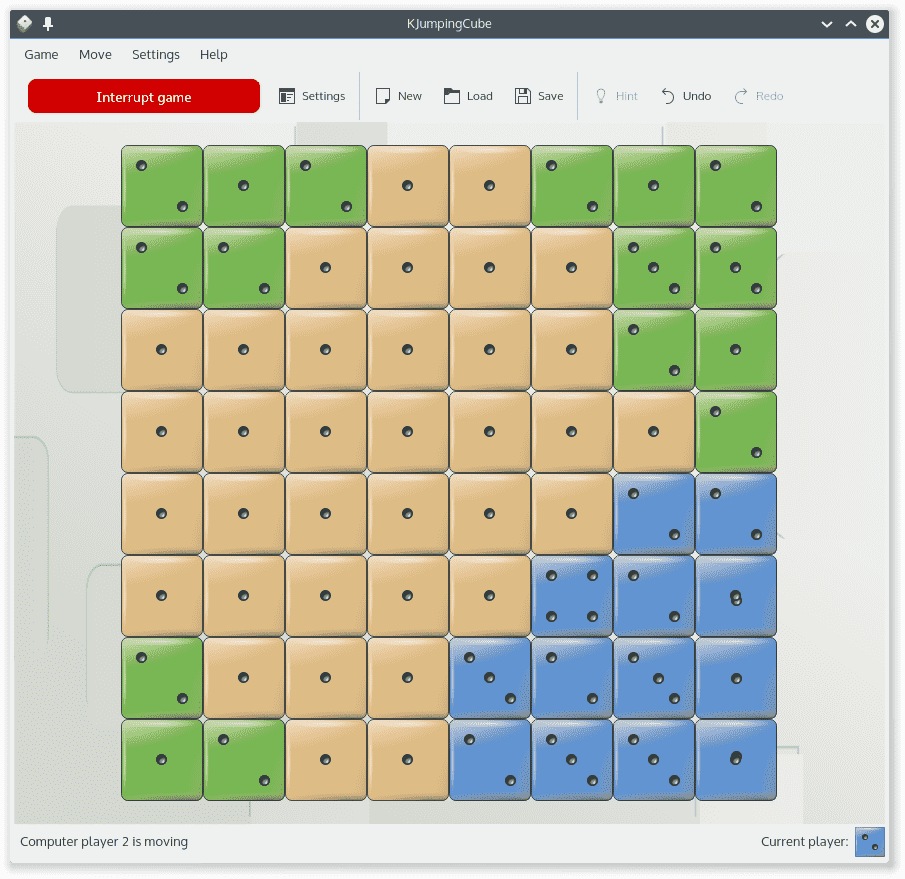Image resolution: width=905 pixels, height=879 pixels.
Task: Open game Settings from the toolbar
Action: pyautogui.click(x=312, y=97)
